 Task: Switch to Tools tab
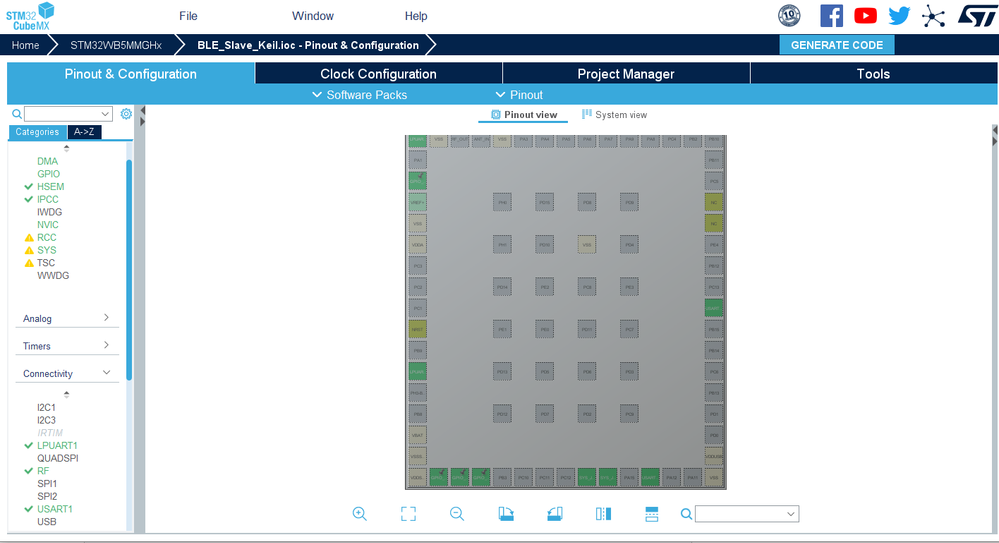[x=873, y=74]
